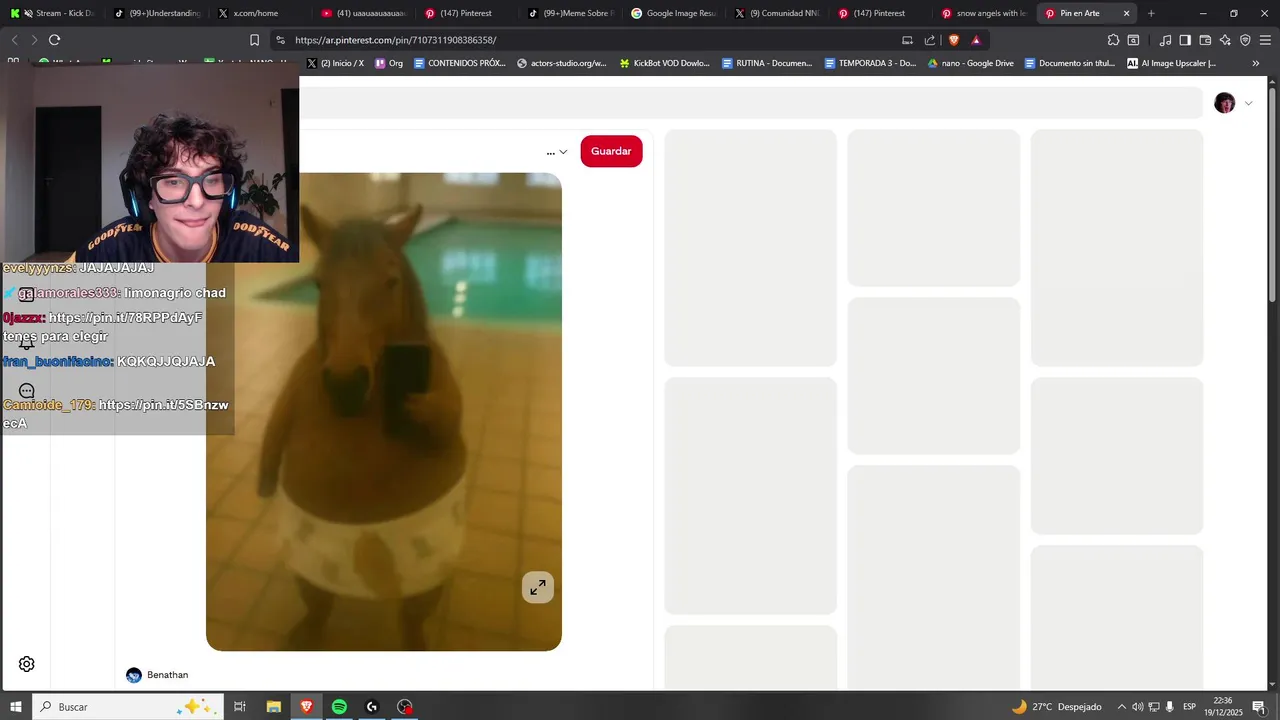1280x720 pixels.
Task: Open the Org bookmark
Action: point(389,63)
